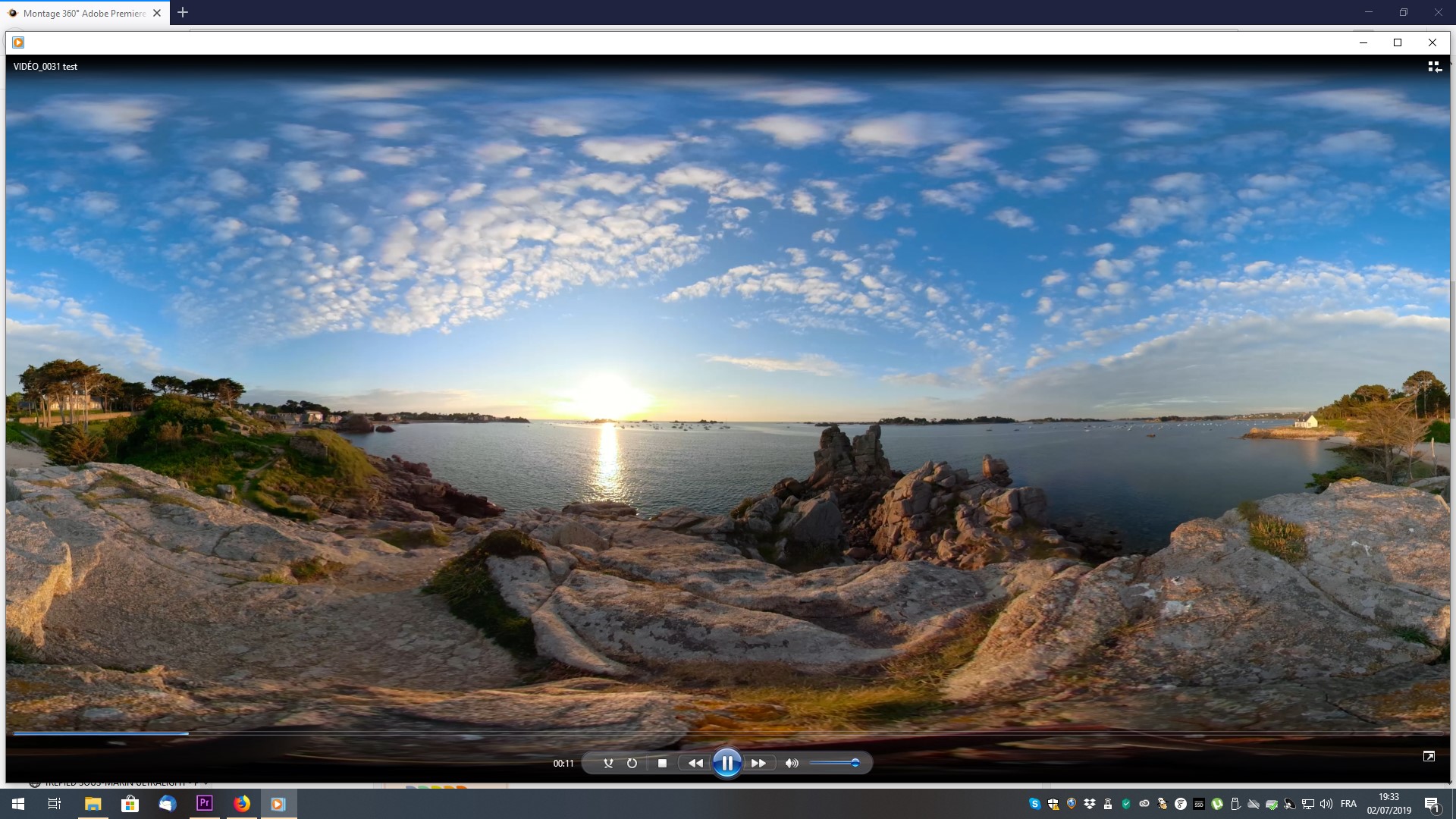Screen dimensions: 1456x819
Task: Open Microsoft Store taskbar icon
Action: click(x=130, y=803)
